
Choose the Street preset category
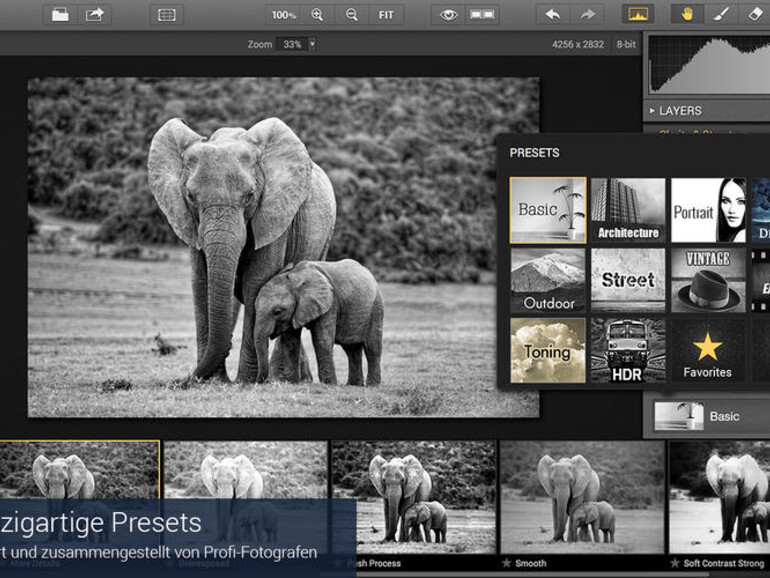click(x=628, y=280)
